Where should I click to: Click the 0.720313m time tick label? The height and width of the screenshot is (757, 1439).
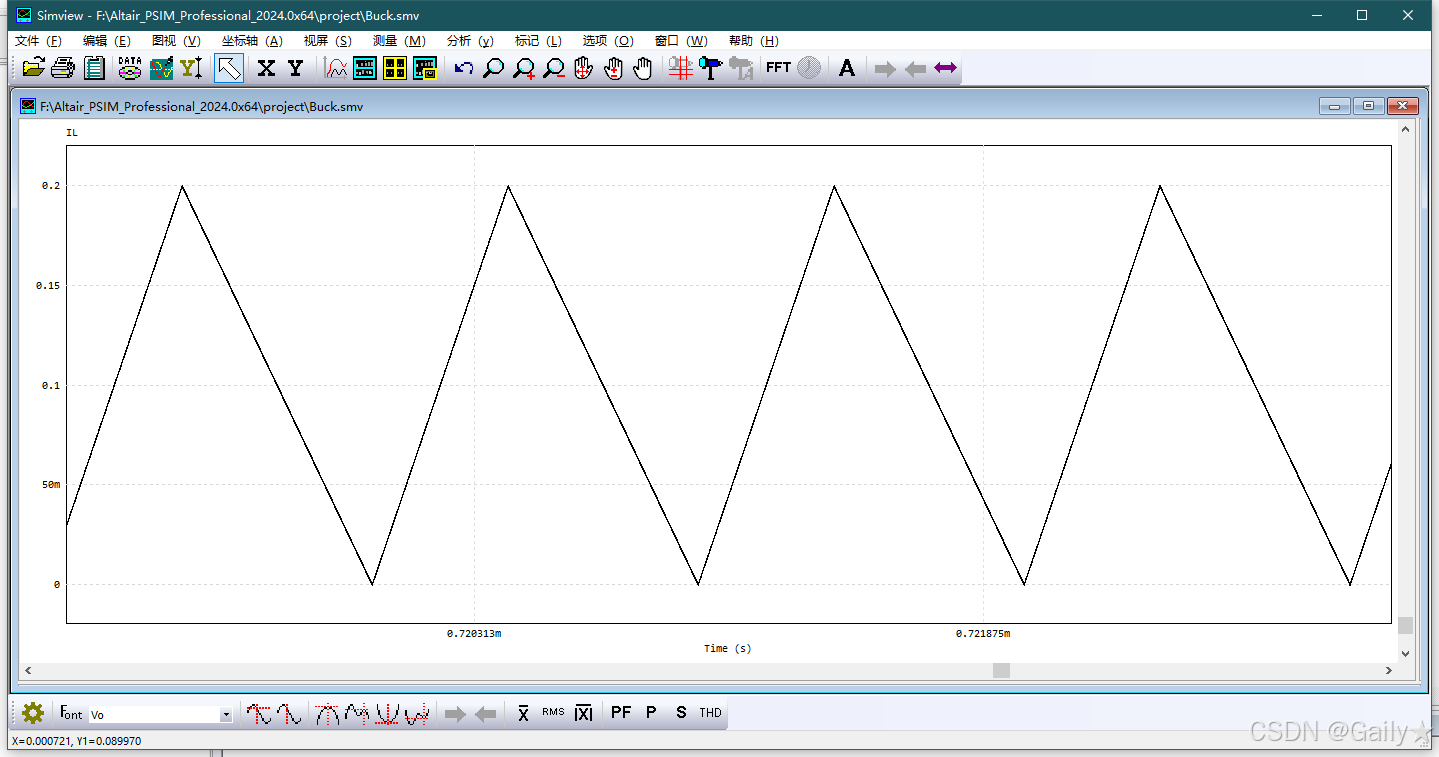pyautogui.click(x=474, y=633)
